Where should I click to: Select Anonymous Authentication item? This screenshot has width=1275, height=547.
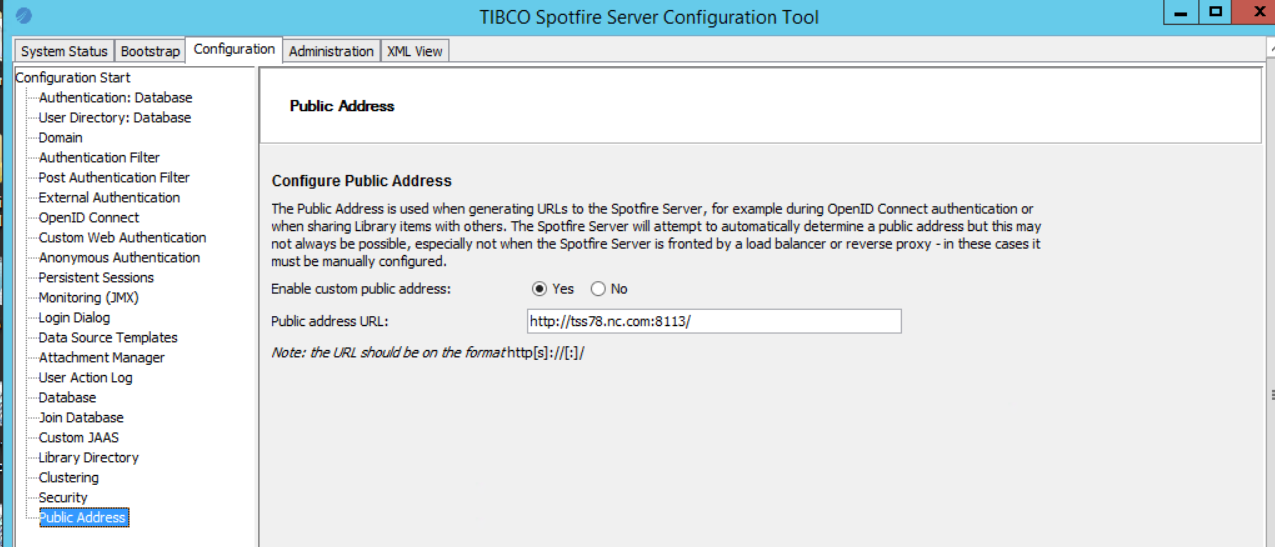click(x=119, y=258)
